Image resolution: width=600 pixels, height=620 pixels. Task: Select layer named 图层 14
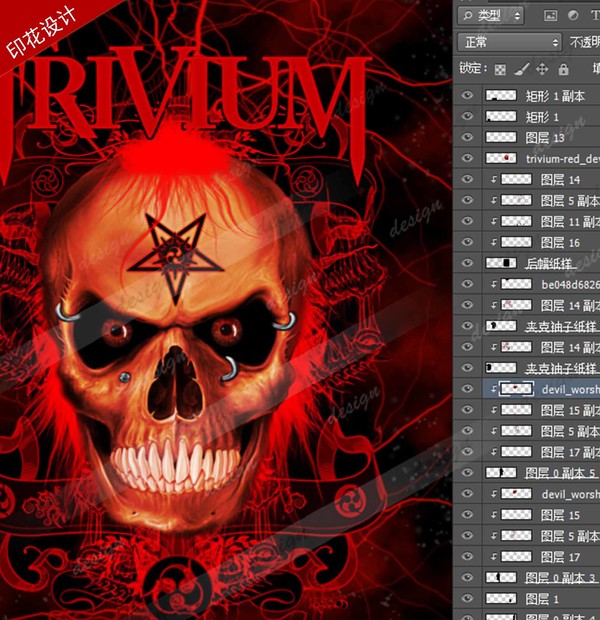coord(560,180)
